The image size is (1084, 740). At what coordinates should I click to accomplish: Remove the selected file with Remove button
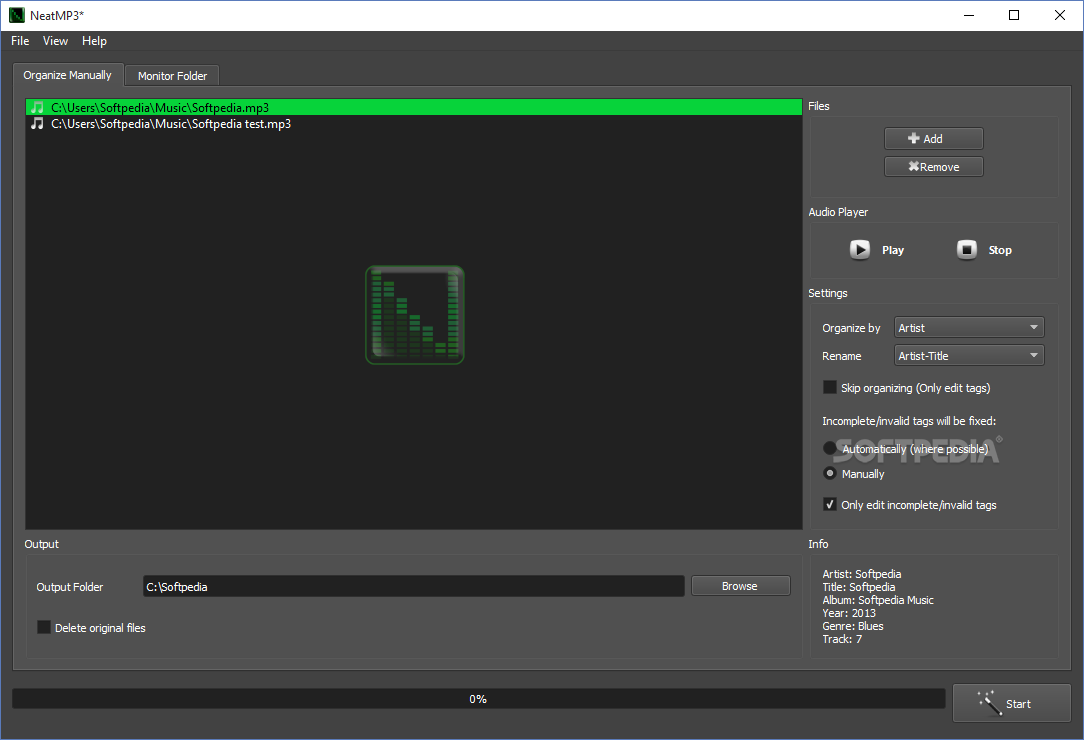point(933,167)
